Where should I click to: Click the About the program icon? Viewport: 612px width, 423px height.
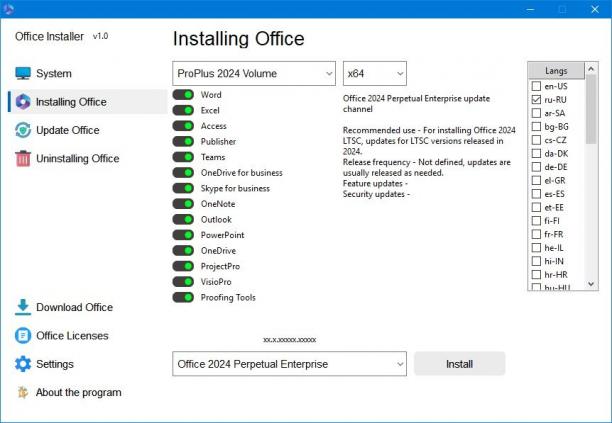tap(23, 392)
